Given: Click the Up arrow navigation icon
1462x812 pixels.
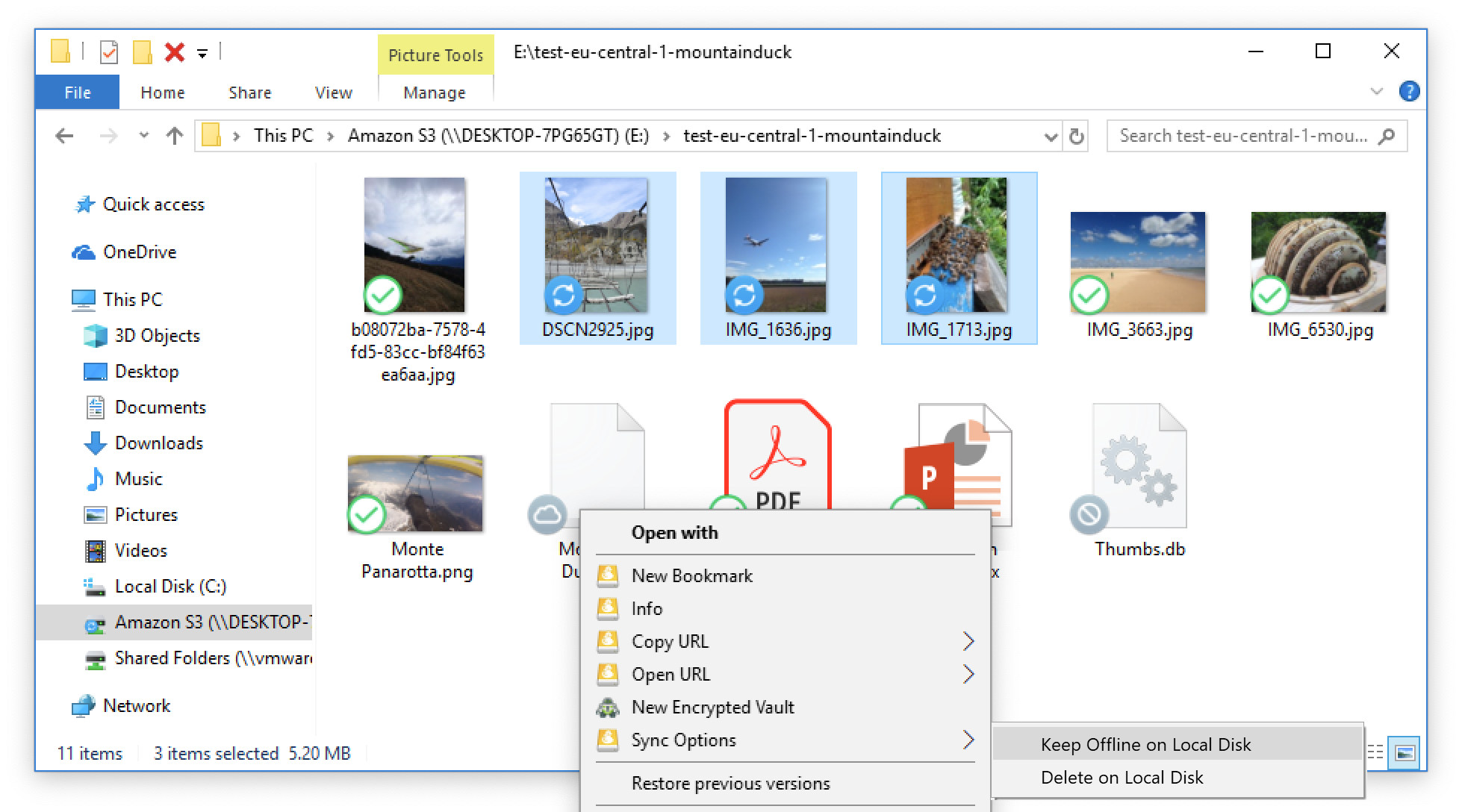Looking at the screenshot, I should tap(175, 136).
